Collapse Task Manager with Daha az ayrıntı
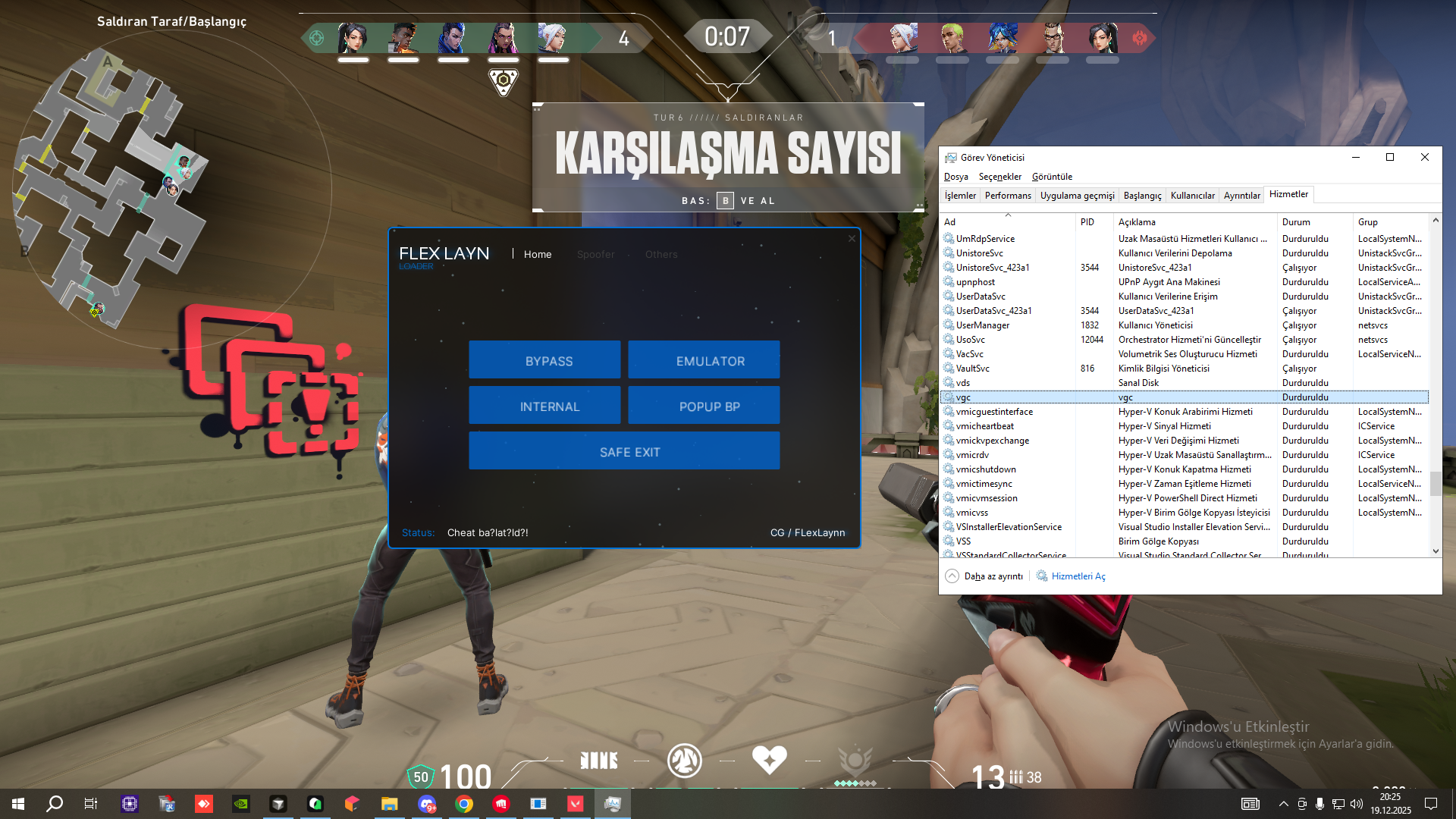 [x=984, y=576]
